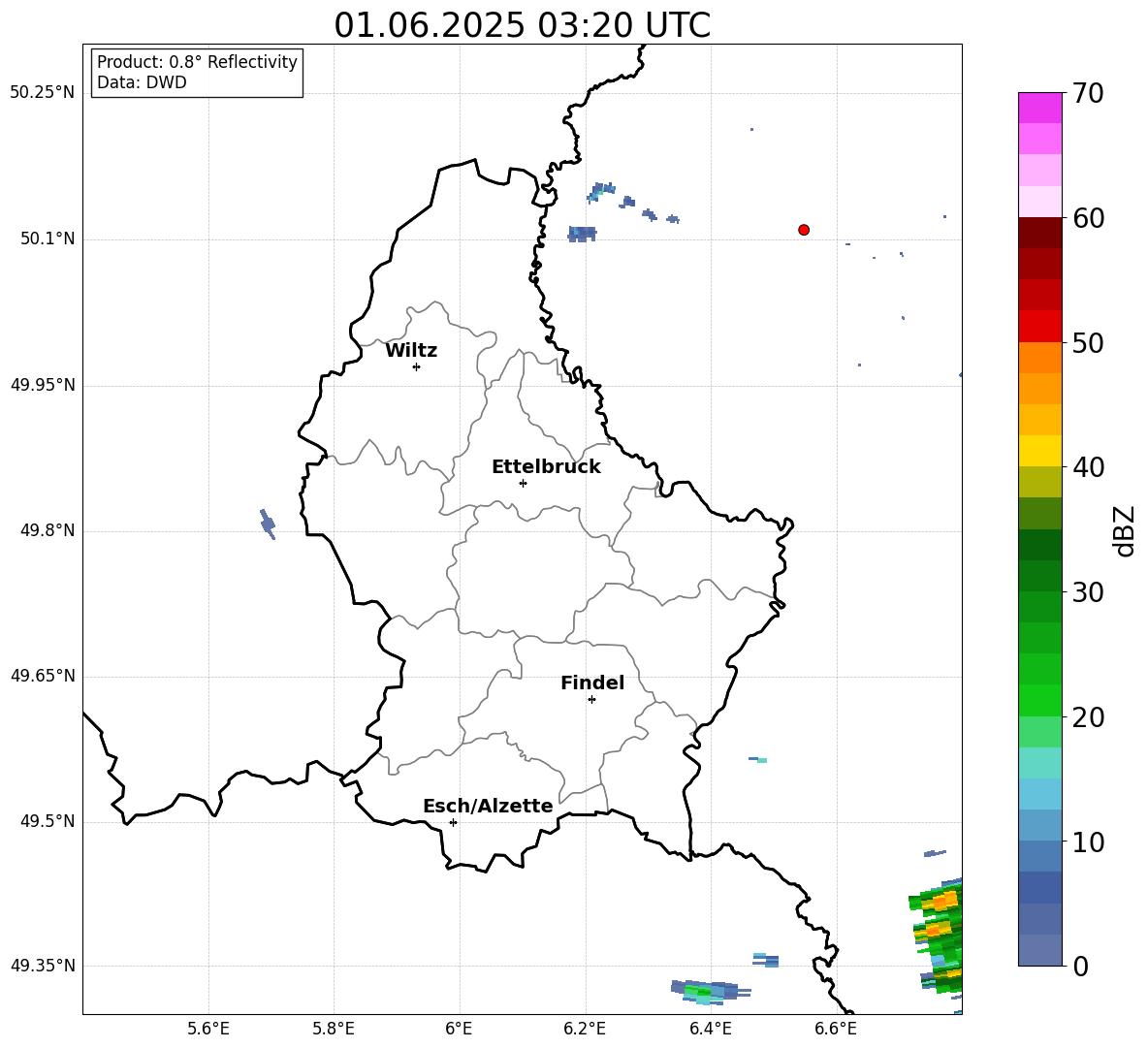
Task: Click the 'Findel' city label
Action: click(592, 683)
